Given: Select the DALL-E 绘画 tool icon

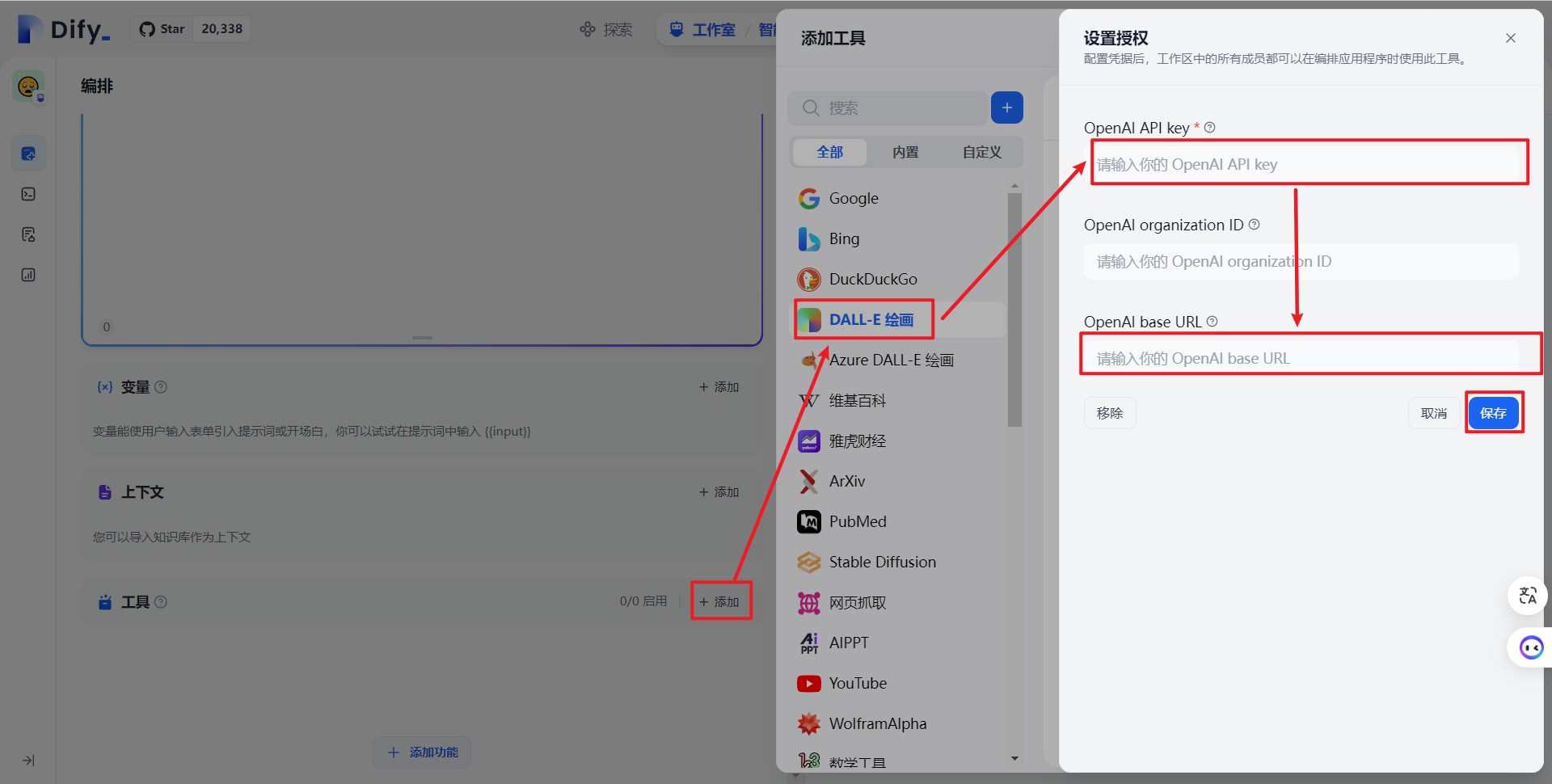Looking at the screenshot, I should pos(809,320).
